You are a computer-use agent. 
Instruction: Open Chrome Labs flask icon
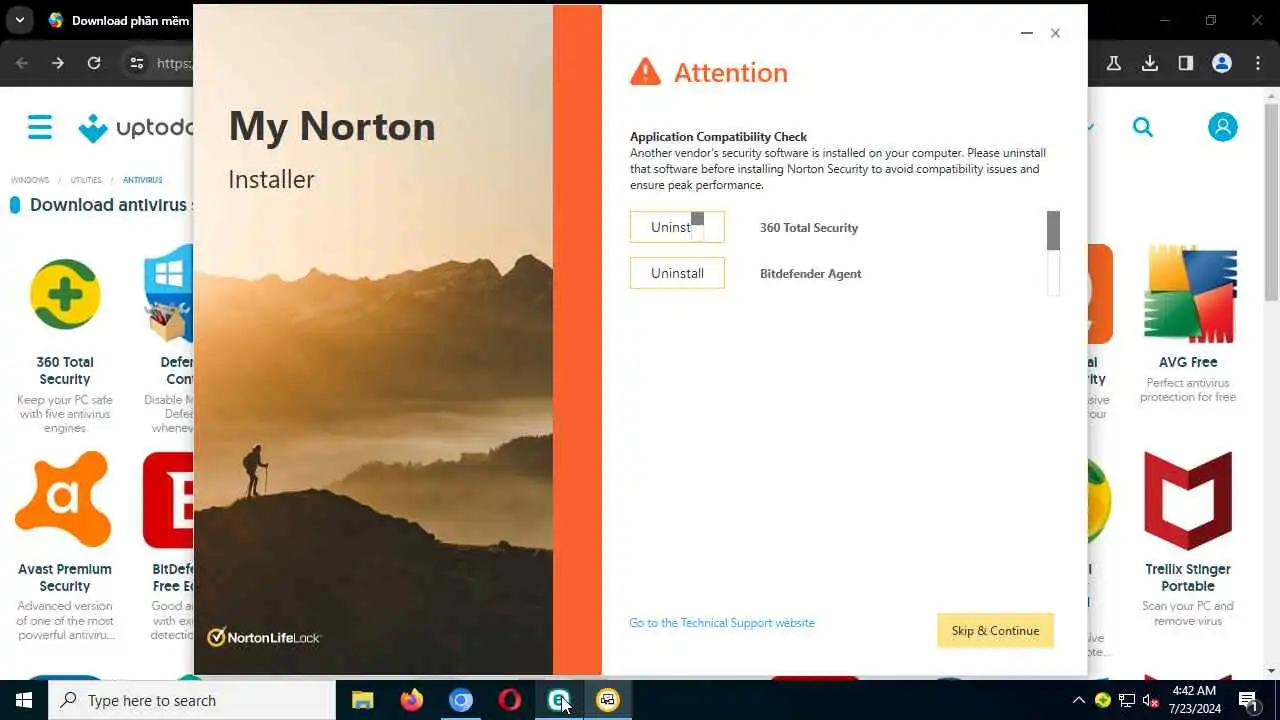(1113, 63)
